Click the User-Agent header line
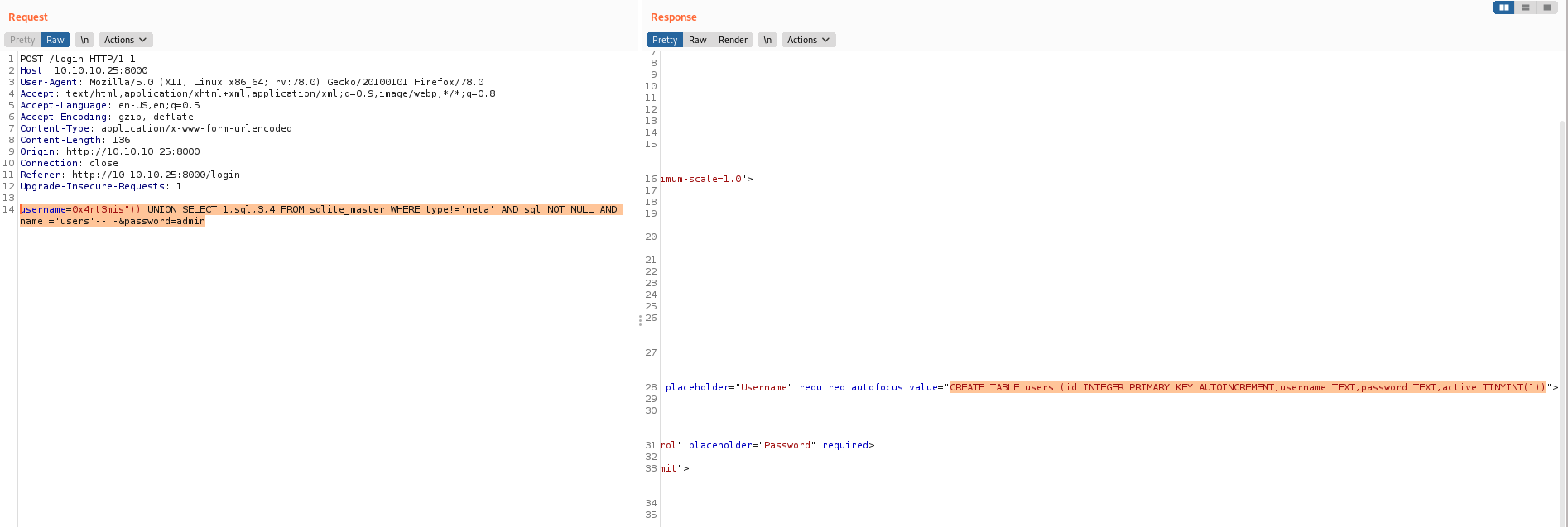Image resolution: width=1568 pixels, height=527 pixels. (252, 82)
